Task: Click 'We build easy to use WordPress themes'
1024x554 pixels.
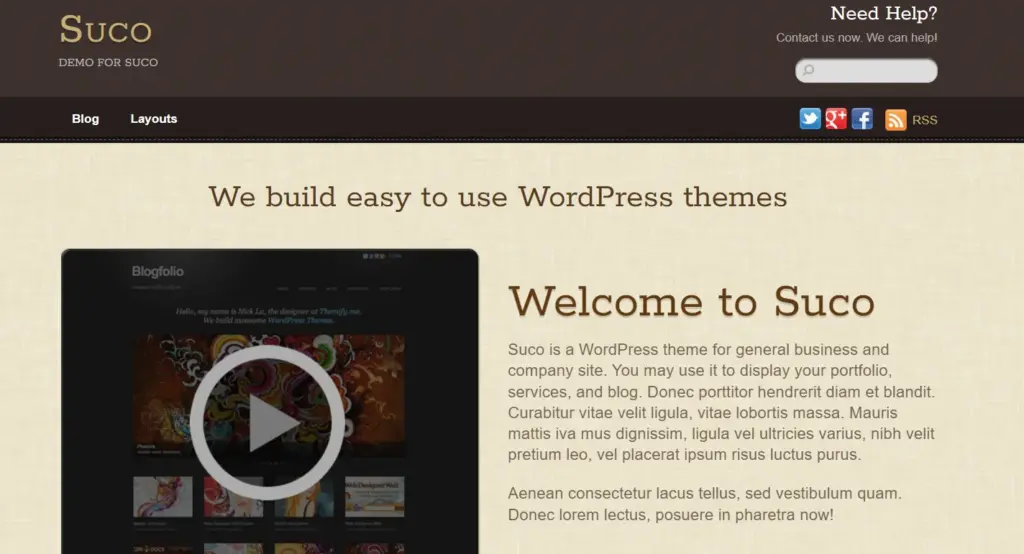Action: tap(498, 197)
